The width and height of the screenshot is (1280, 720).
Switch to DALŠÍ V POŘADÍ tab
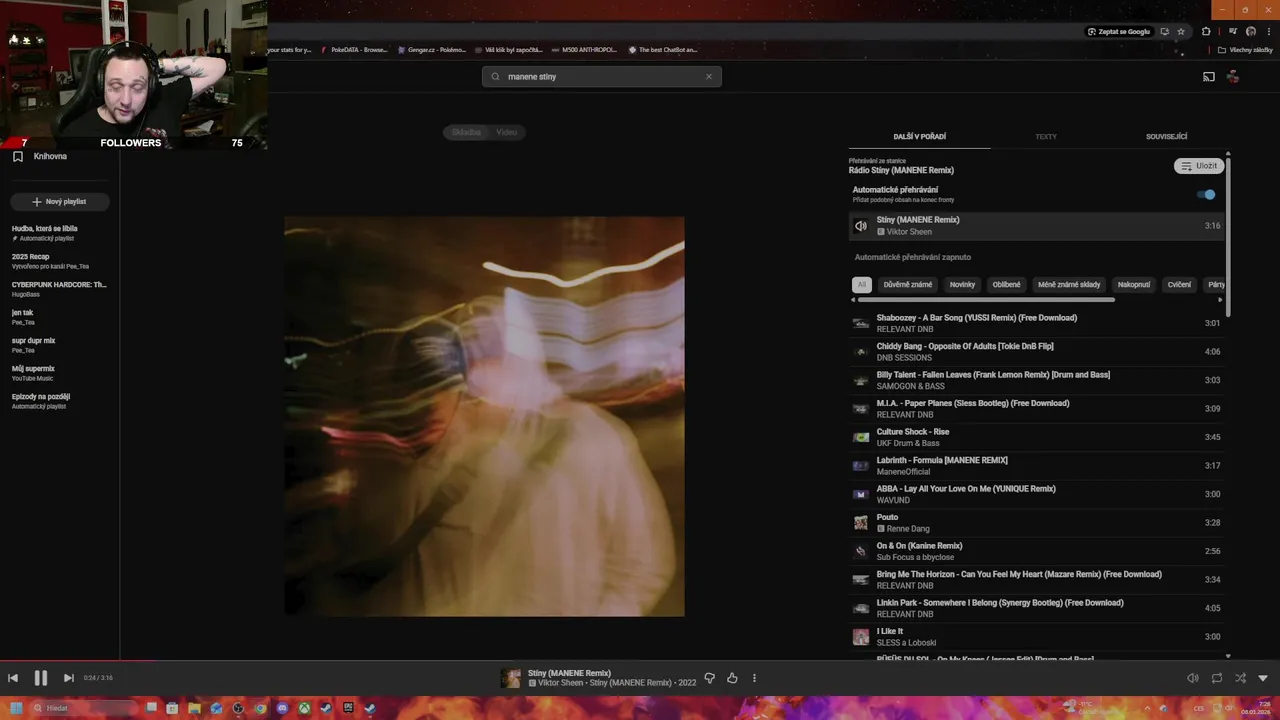click(919, 136)
